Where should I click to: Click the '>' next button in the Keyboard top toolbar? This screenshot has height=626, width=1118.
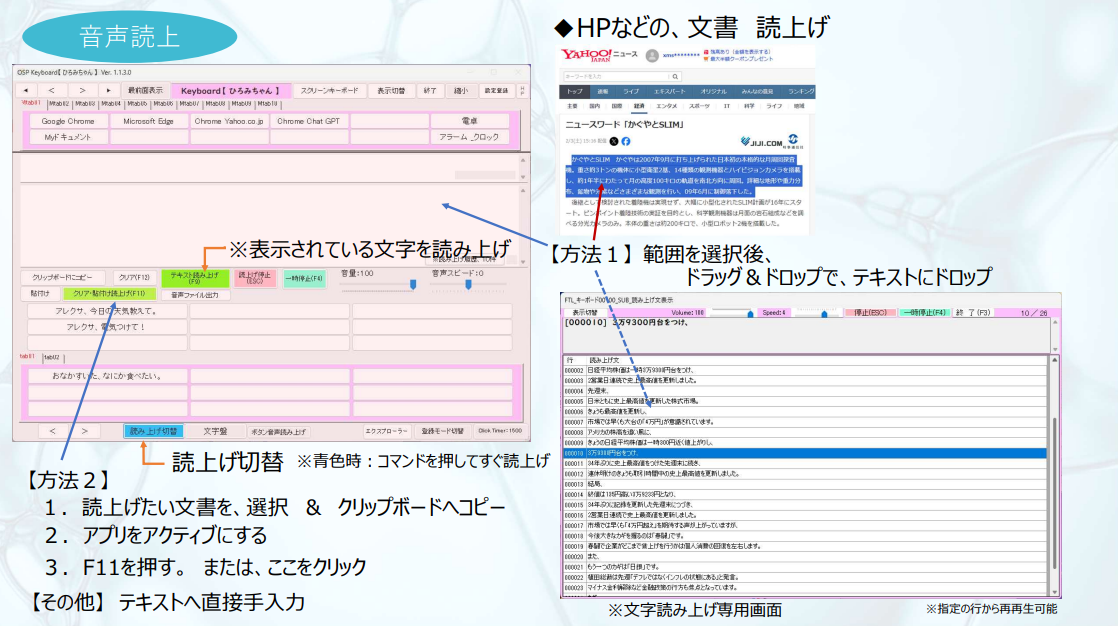82,91
